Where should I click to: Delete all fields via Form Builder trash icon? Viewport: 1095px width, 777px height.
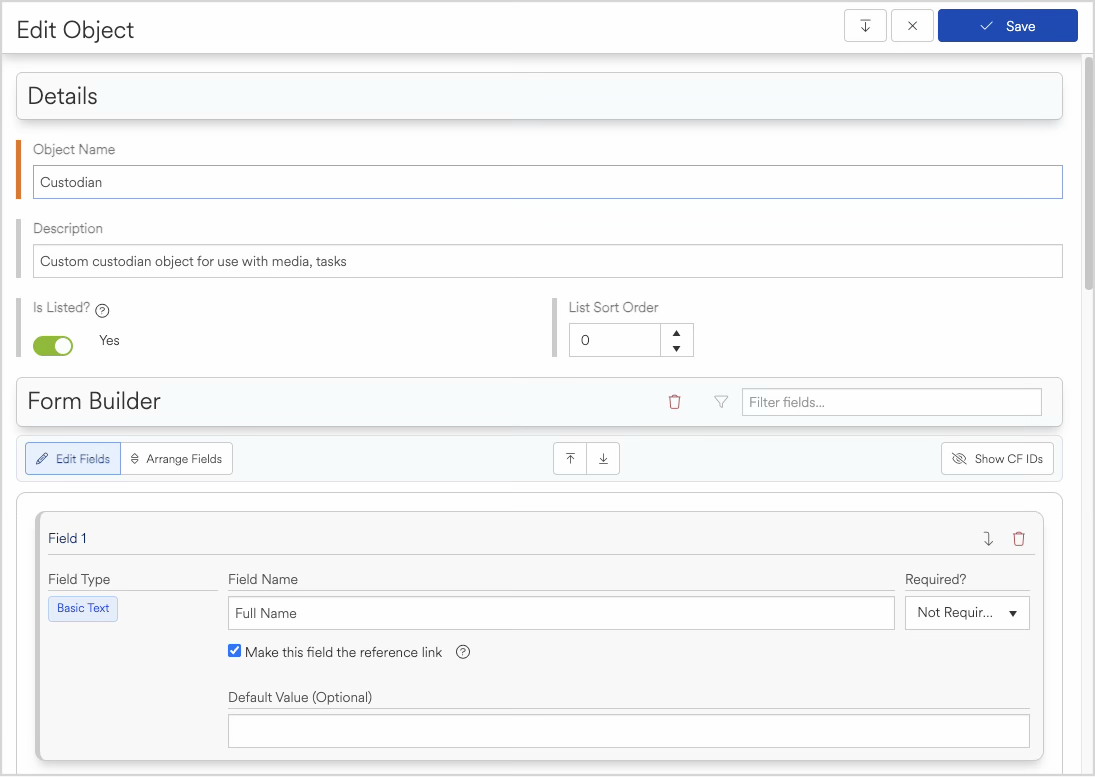click(674, 402)
